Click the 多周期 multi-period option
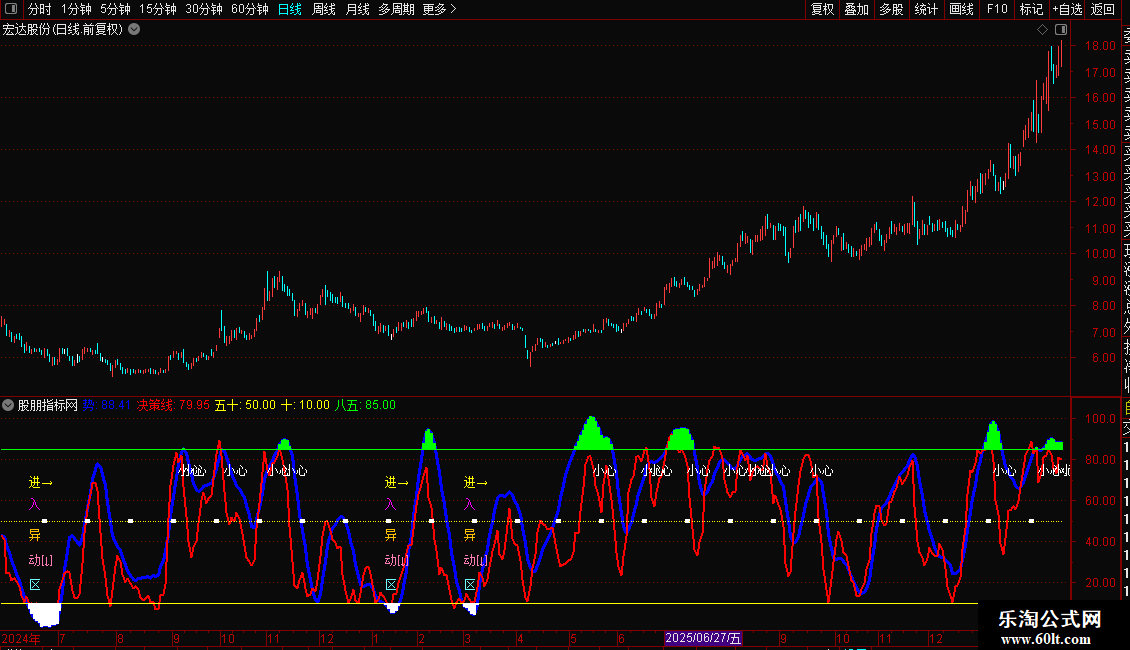The image size is (1130, 650). (396, 9)
